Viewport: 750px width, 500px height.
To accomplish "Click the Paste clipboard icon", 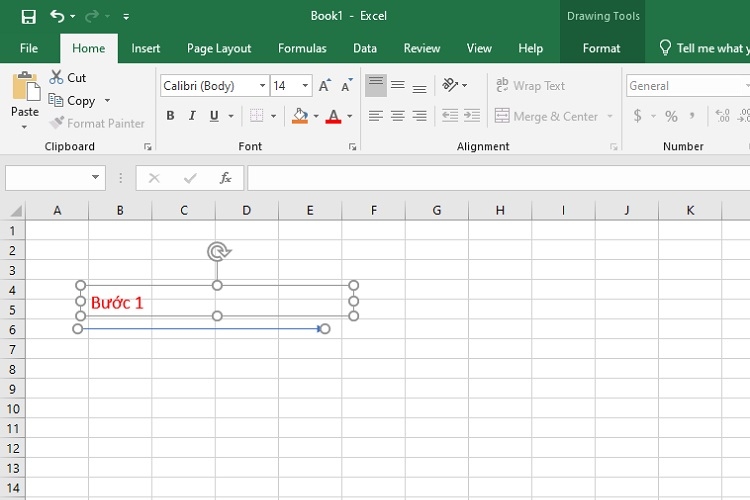I will (26, 87).
